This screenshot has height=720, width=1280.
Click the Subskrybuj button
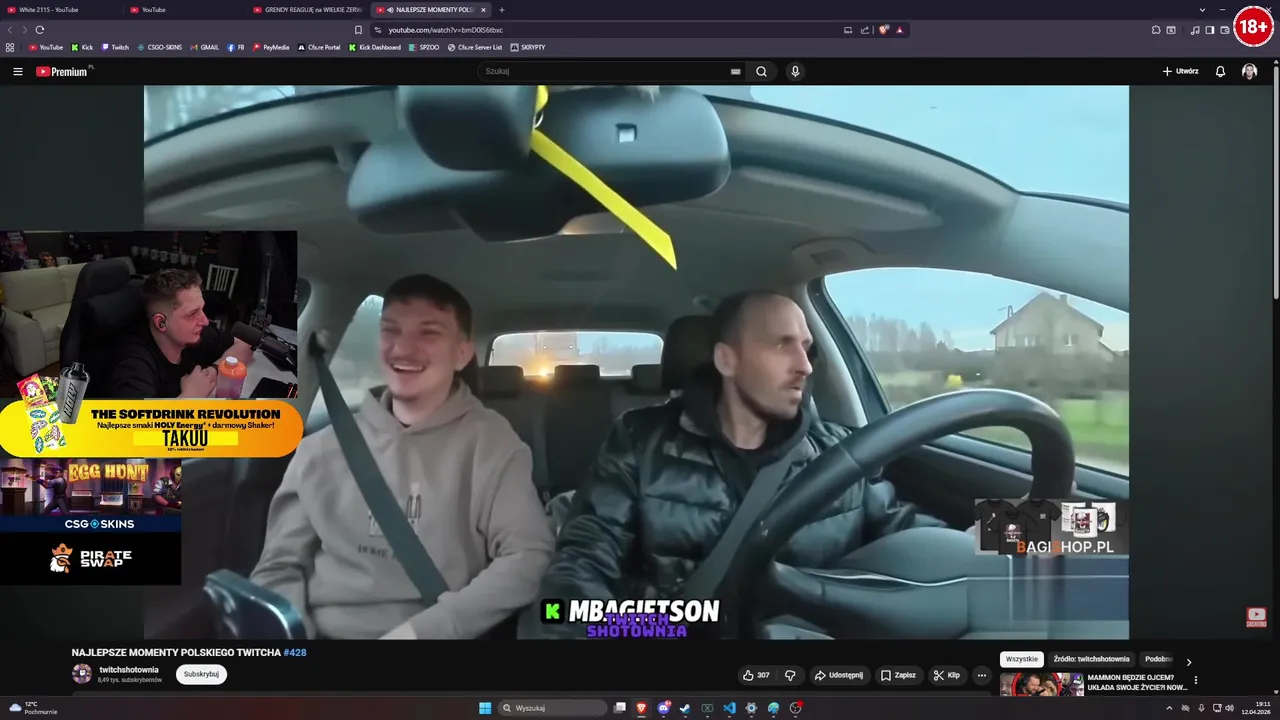(201, 674)
